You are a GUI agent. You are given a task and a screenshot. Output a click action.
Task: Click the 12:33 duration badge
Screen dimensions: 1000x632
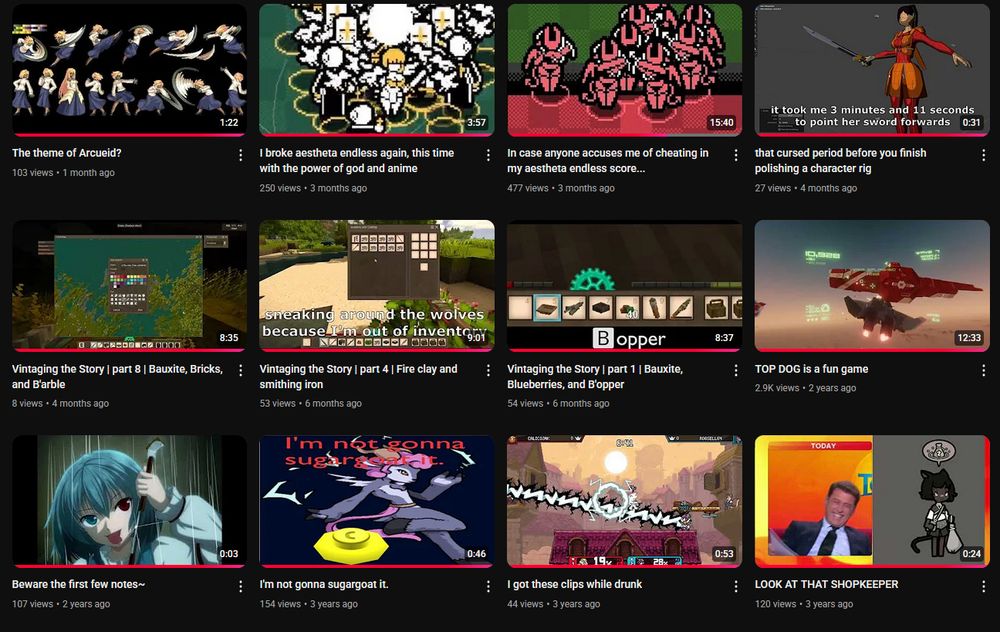pyautogui.click(x=969, y=338)
